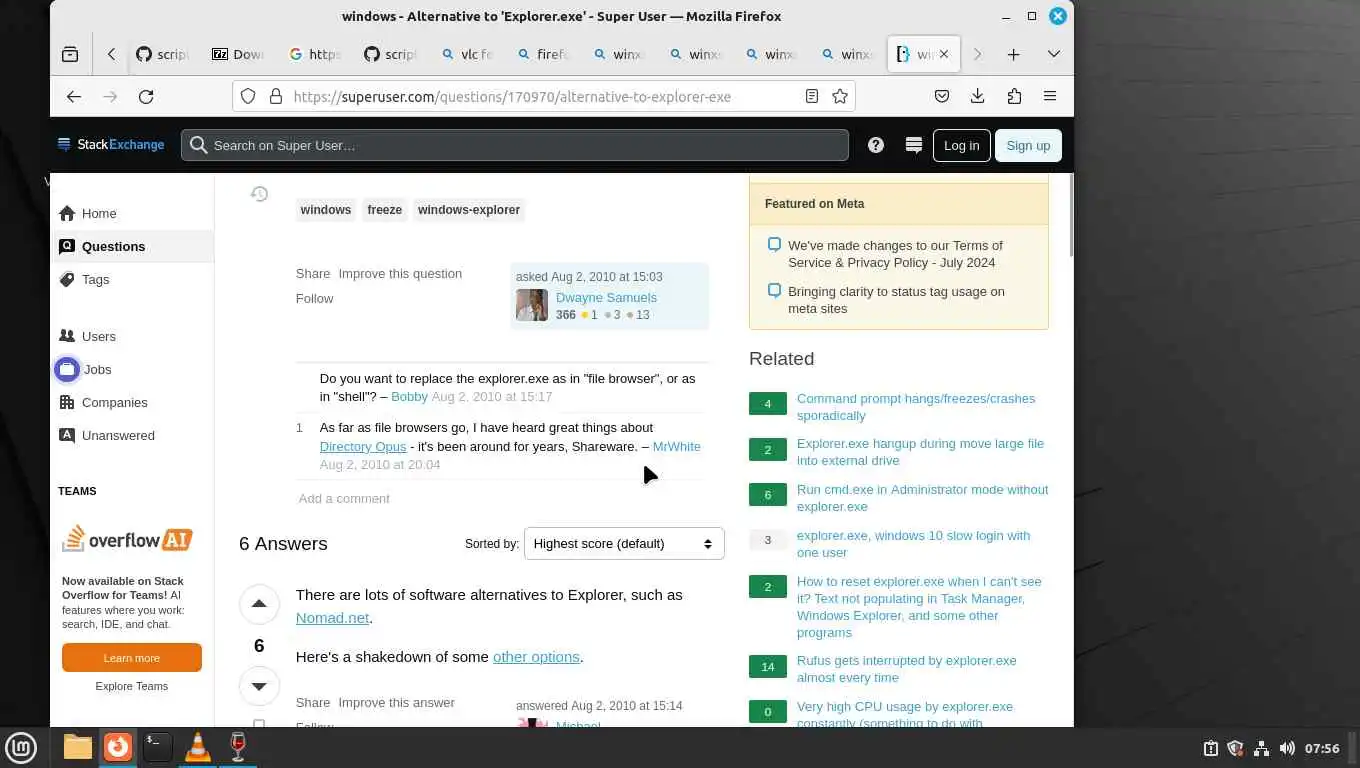Close the active Super User tab

point(943,54)
